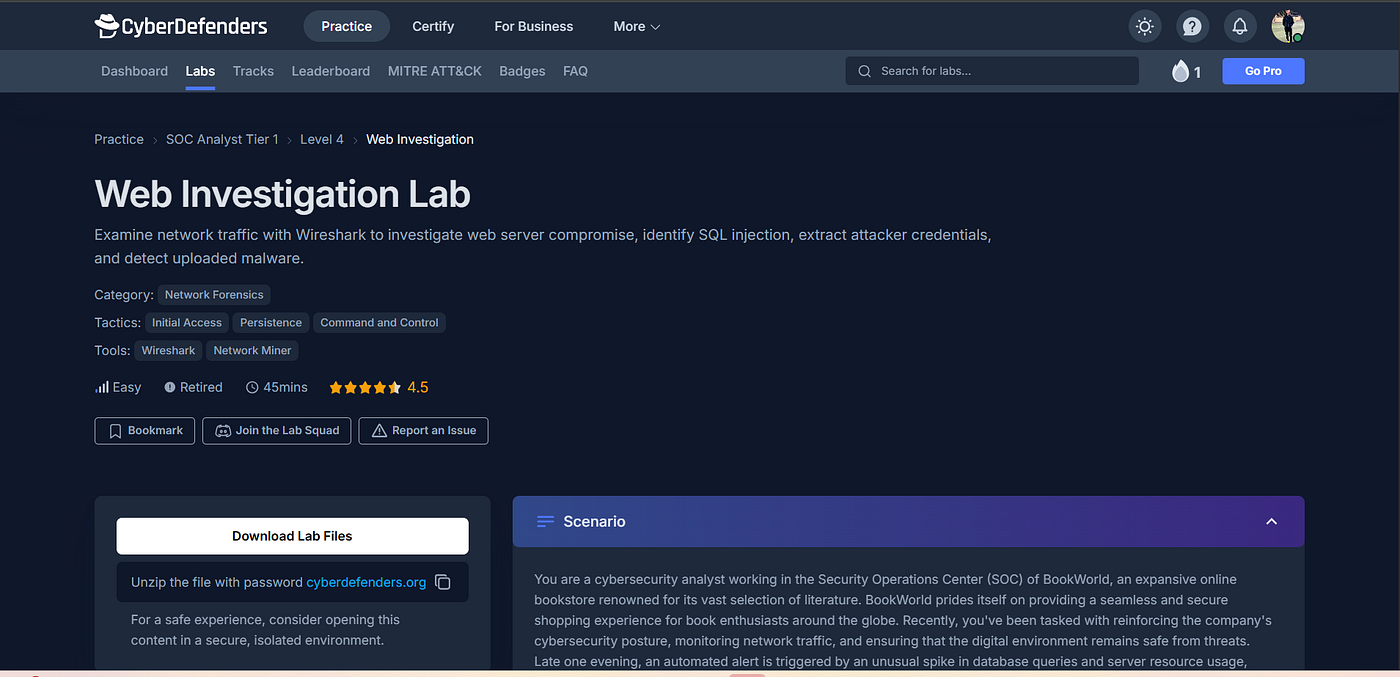The width and height of the screenshot is (1400, 677).
Task: Click the cyberdefenders.org password link
Action: click(366, 582)
